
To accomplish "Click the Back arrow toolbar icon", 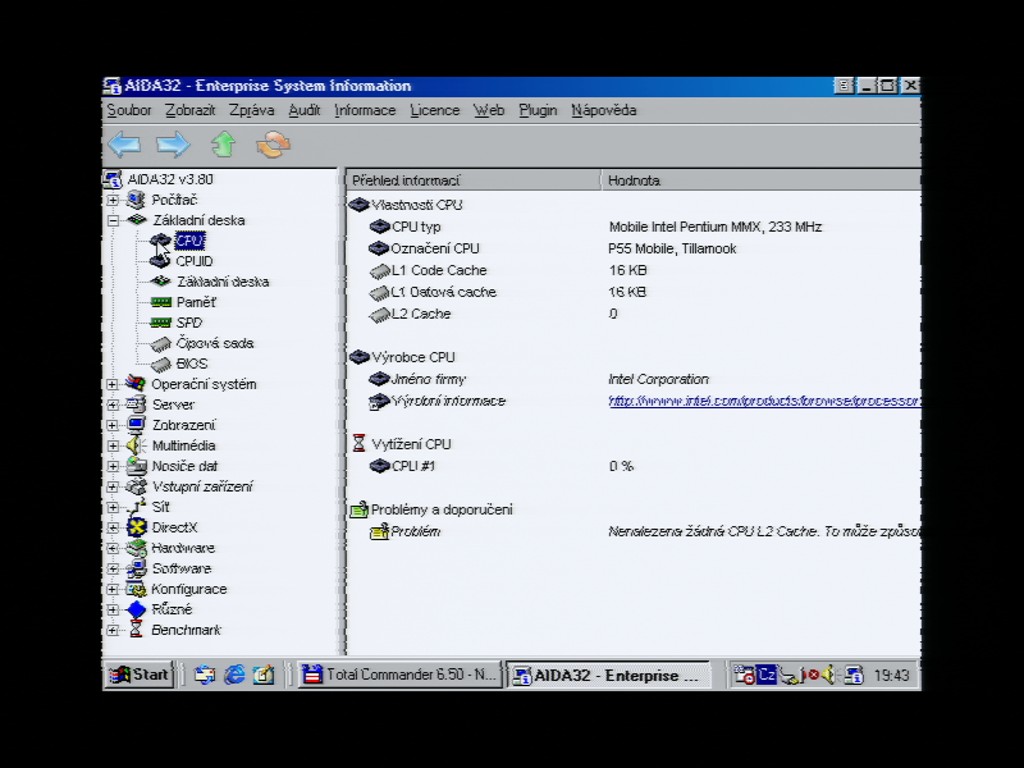I will 125,144.
